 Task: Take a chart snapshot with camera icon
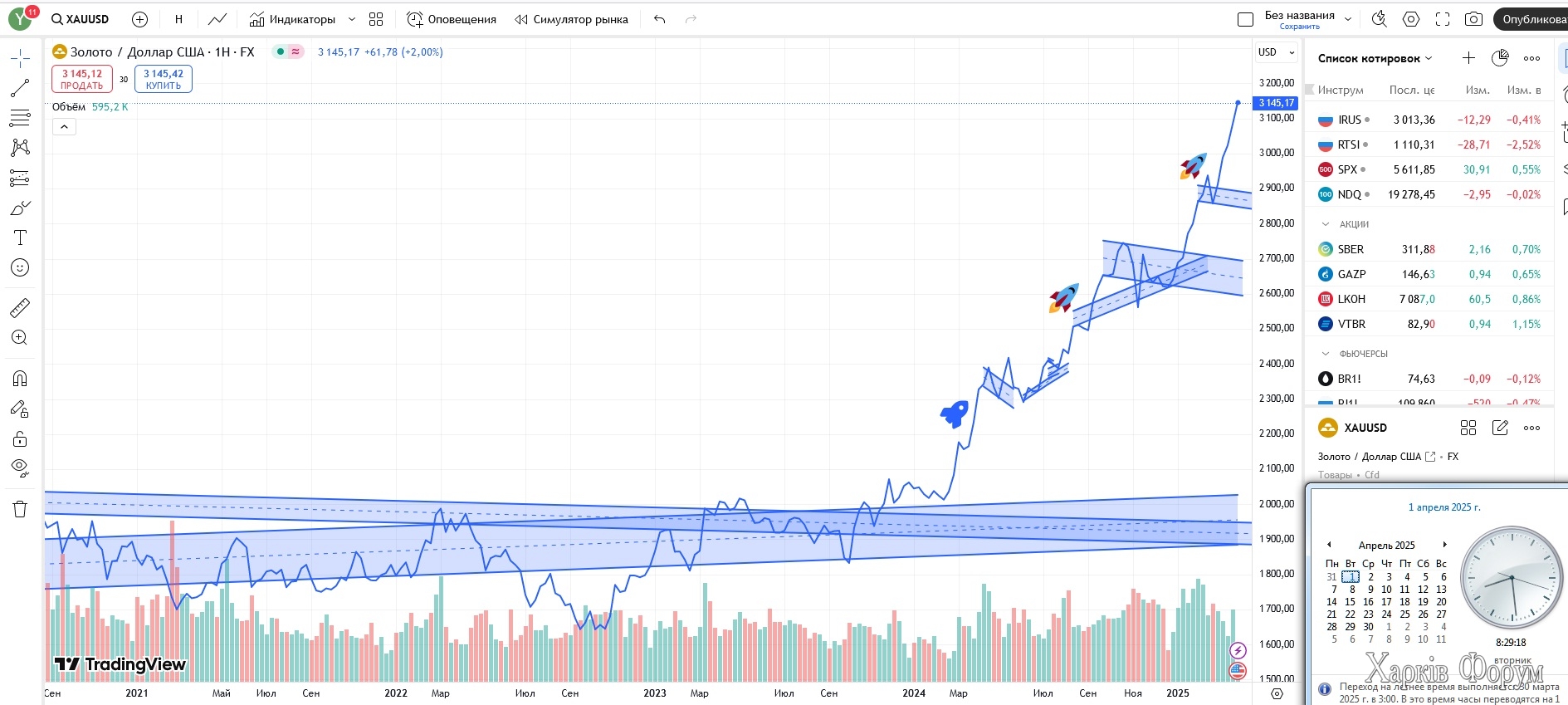point(1473,19)
